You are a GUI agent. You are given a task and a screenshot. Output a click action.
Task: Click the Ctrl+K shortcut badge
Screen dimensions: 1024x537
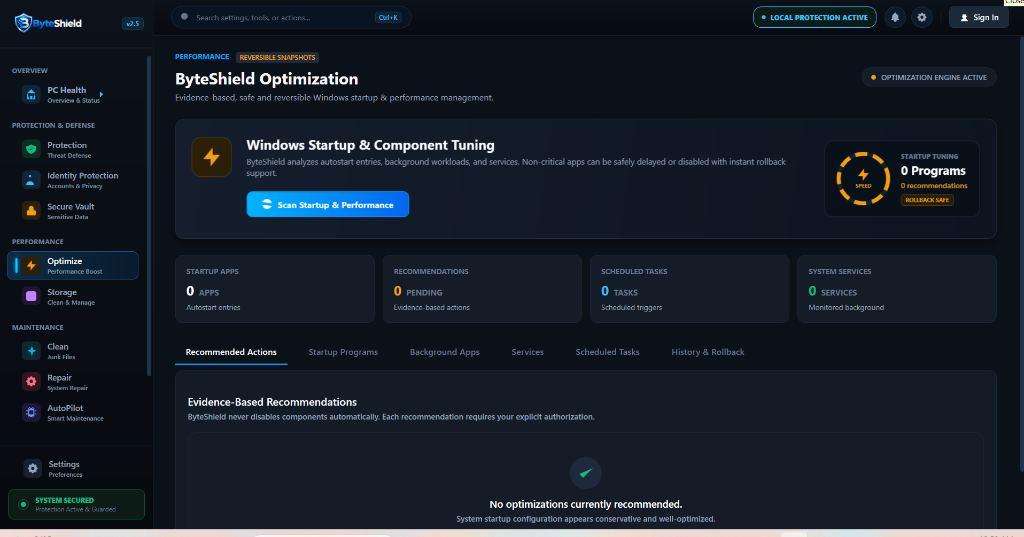[x=388, y=18]
